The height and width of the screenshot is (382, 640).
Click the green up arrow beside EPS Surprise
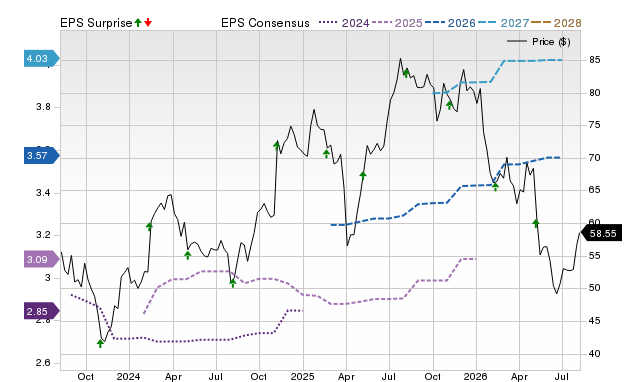[138, 23]
